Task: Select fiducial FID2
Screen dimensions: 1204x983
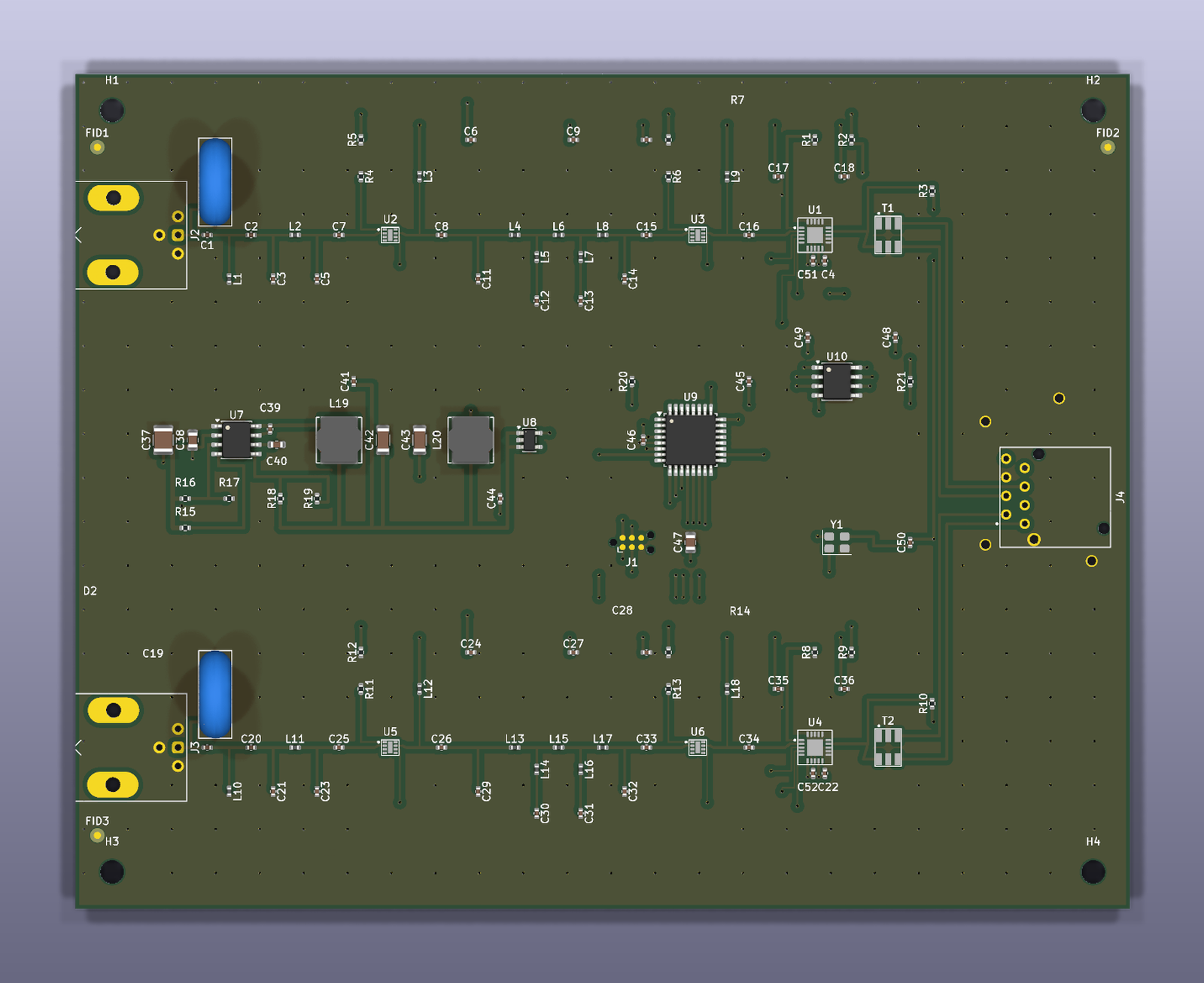Action: click(x=1107, y=148)
